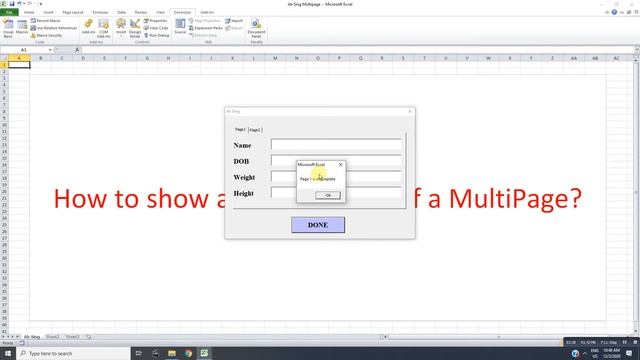The height and width of the screenshot is (360, 640).
Task: Select column M header
Action: [275, 58]
